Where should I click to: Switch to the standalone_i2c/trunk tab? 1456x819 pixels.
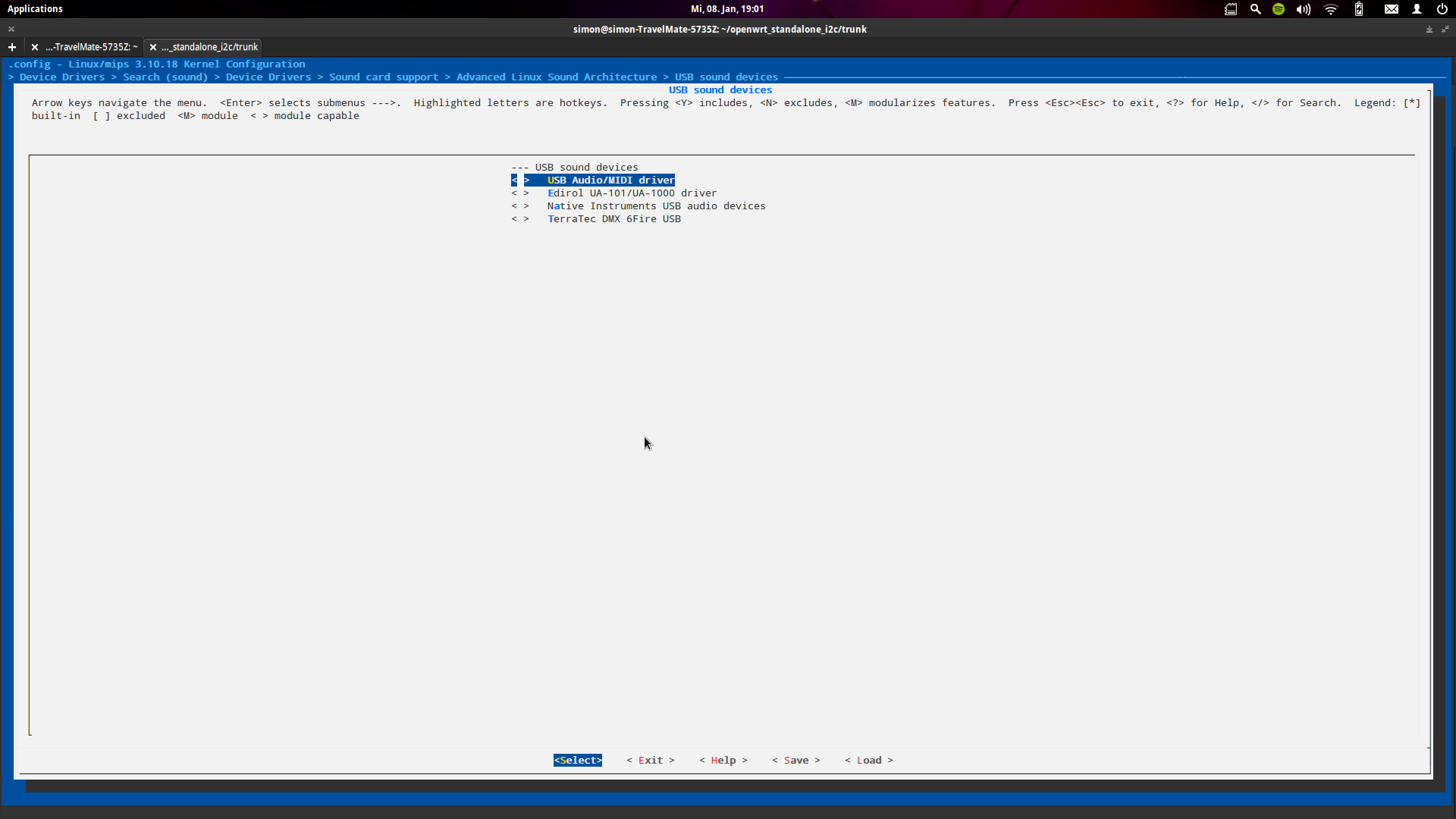pos(209,47)
